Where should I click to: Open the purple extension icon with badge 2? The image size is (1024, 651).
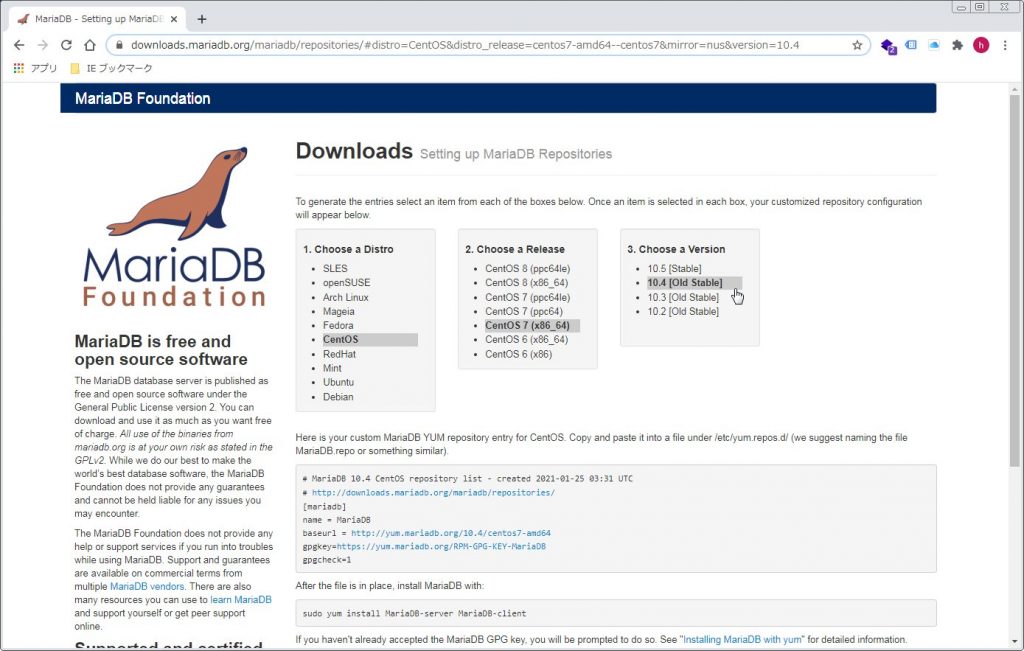coord(889,46)
